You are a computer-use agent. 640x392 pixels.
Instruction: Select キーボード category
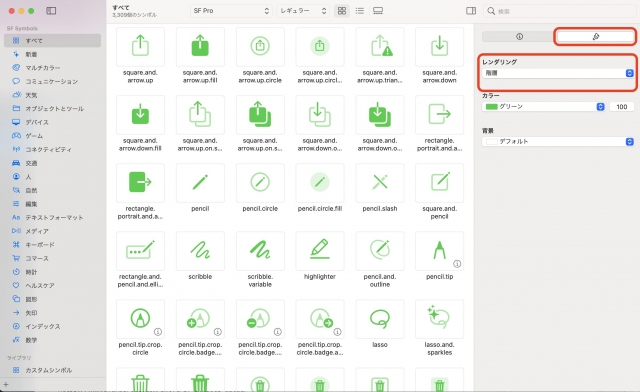click(53, 245)
